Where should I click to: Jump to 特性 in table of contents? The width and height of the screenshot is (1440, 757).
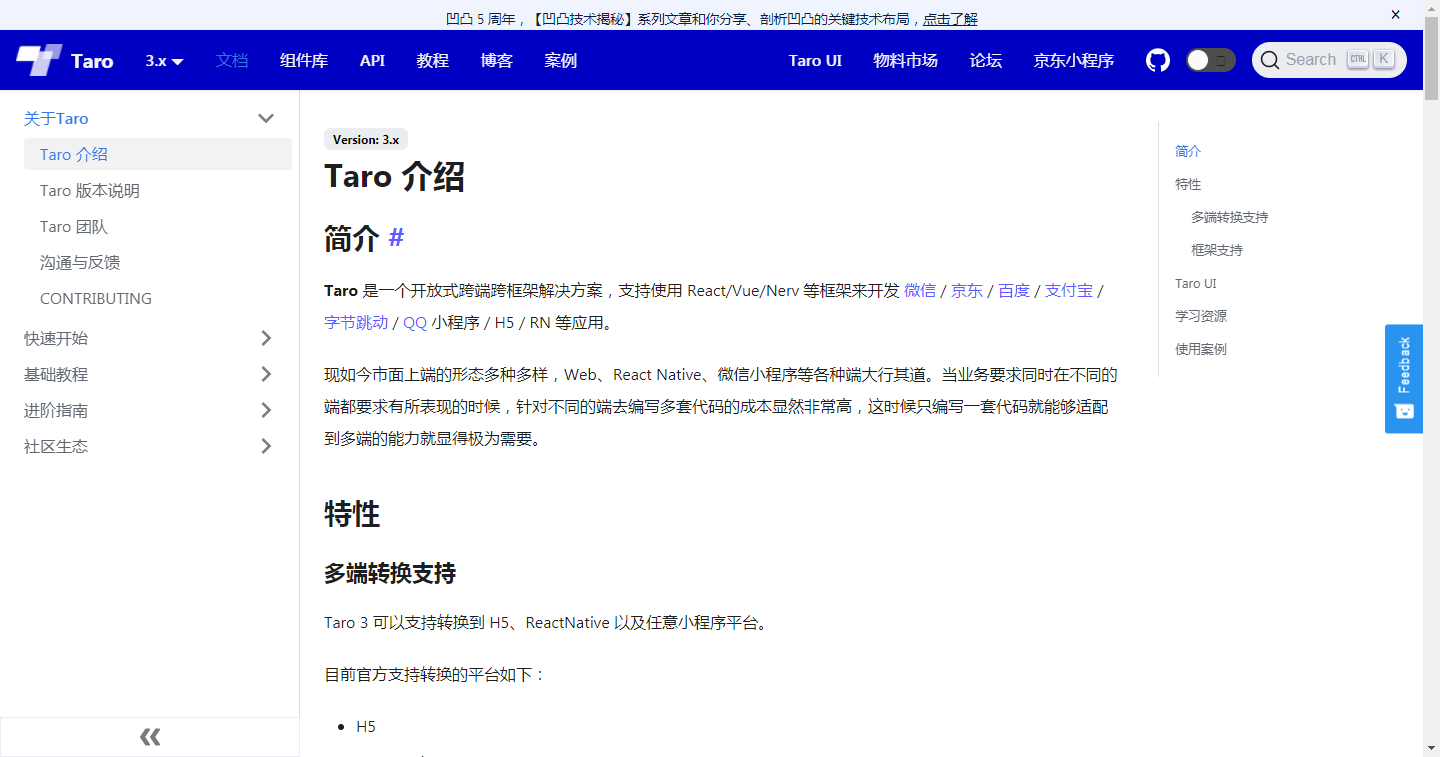click(1188, 184)
